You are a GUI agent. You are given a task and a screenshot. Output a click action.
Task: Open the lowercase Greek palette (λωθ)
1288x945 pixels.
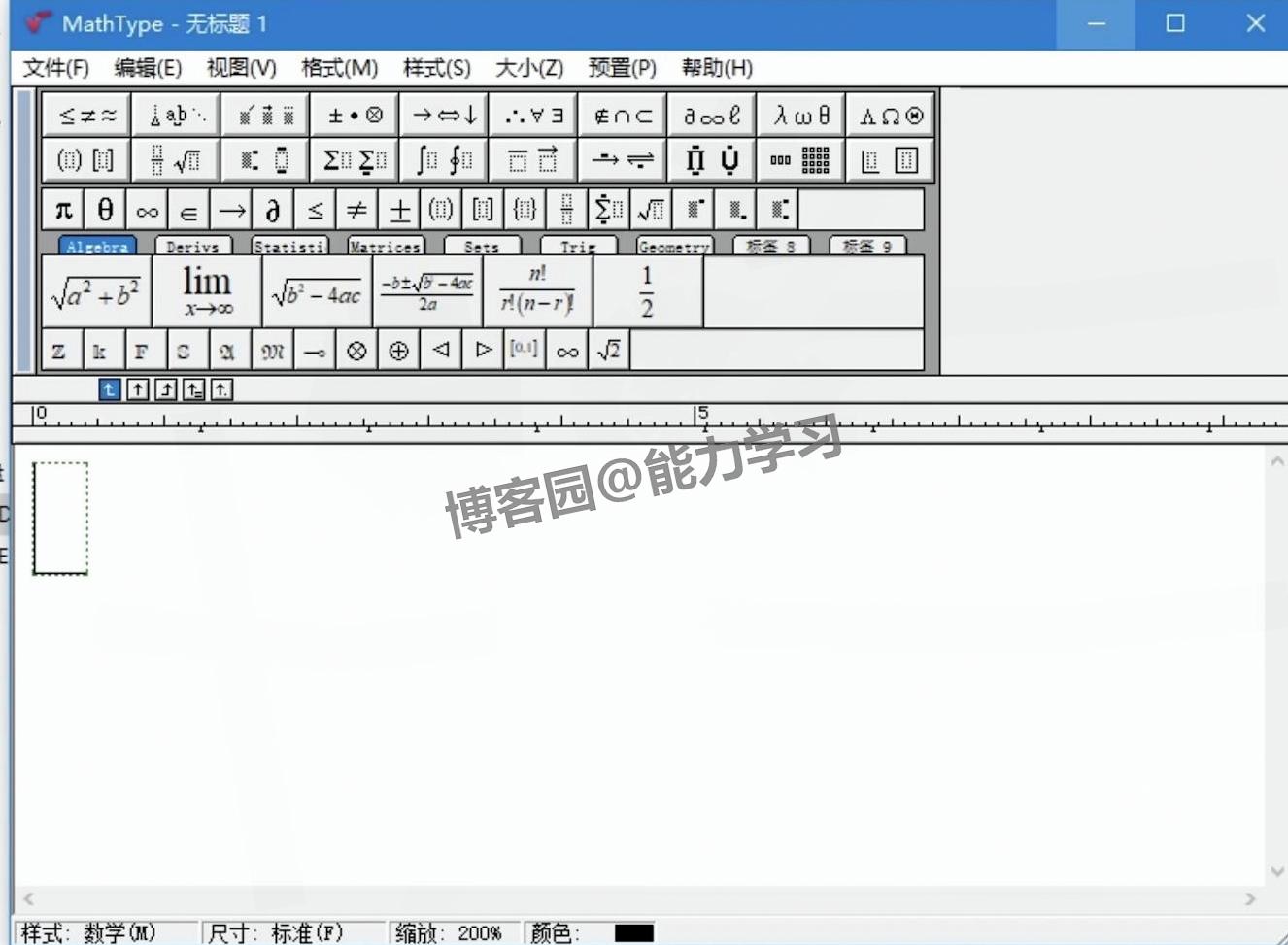point(801,116)
